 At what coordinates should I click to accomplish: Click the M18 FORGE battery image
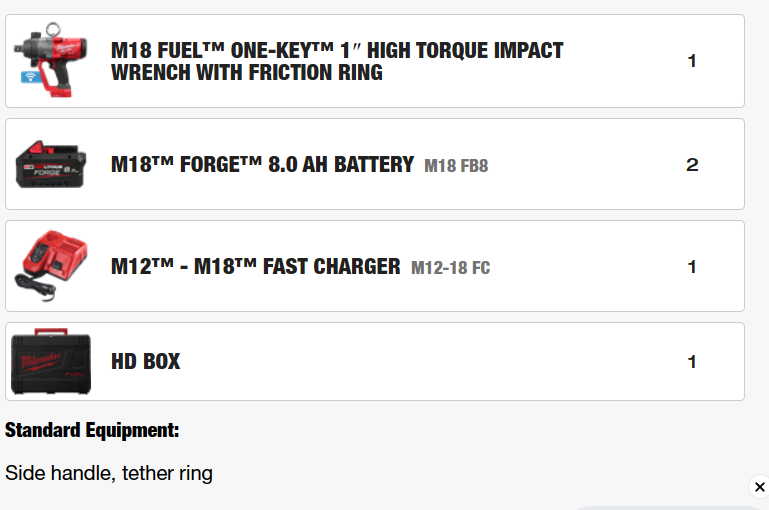point(51,164)
